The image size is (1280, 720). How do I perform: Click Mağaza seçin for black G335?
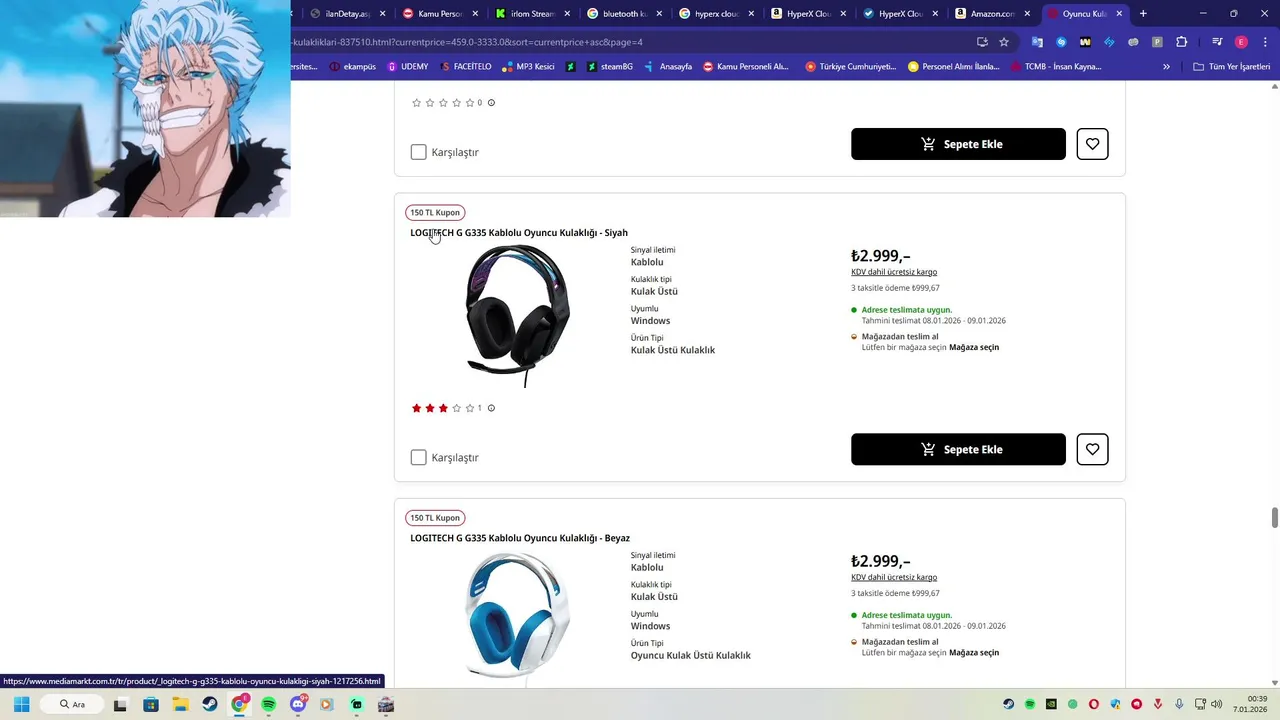point(974,347)
